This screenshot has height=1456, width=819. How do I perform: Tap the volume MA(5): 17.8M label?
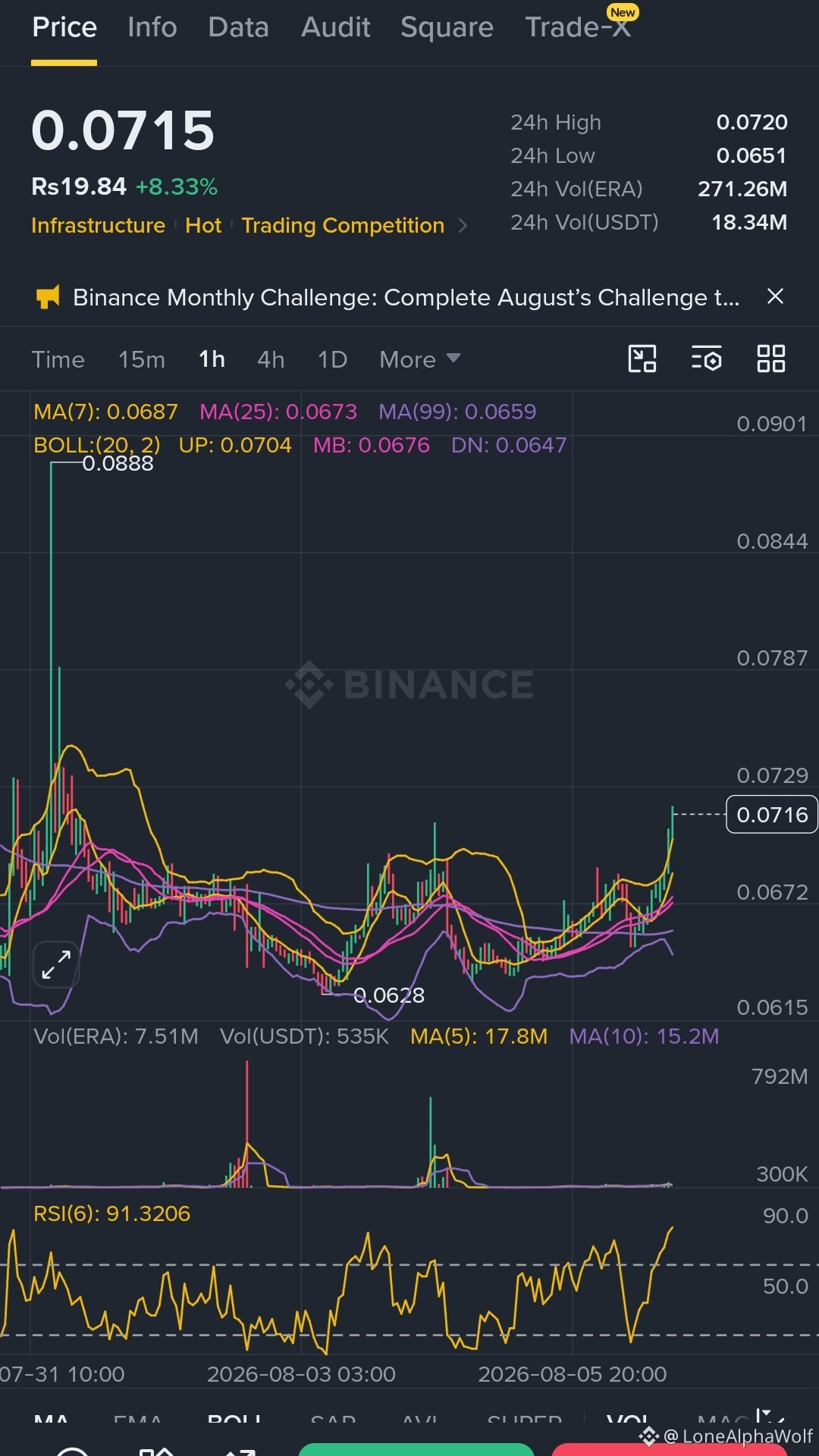479,1036
